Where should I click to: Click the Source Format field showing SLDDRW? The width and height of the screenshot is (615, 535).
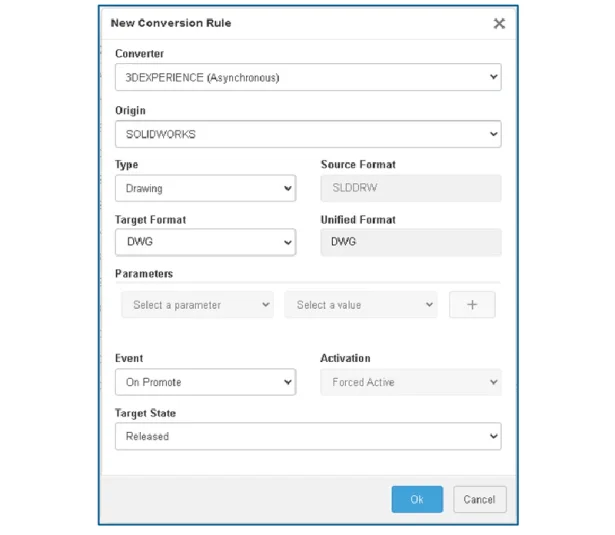click(x=410, y=188)
